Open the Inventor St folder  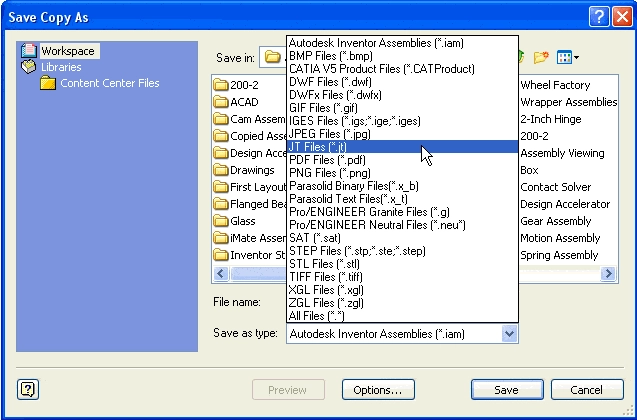tap(249, 255)
